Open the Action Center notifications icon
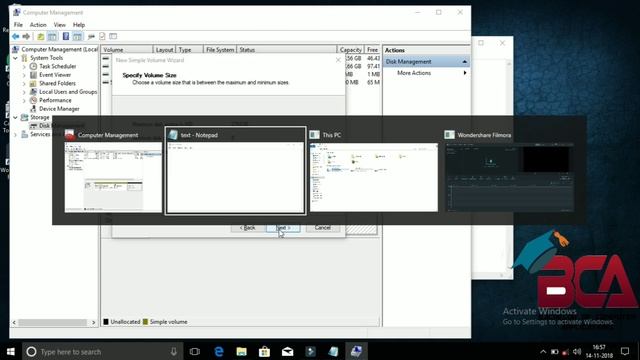640x360 pixels. [625, 351]
